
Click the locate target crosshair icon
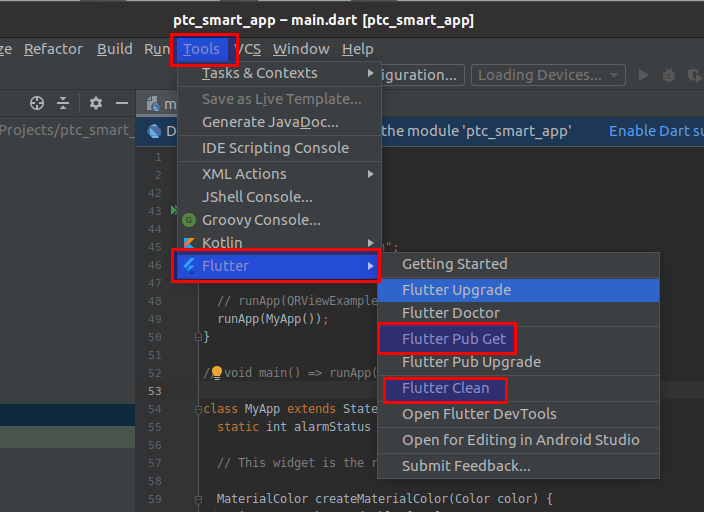click(37, 103)
